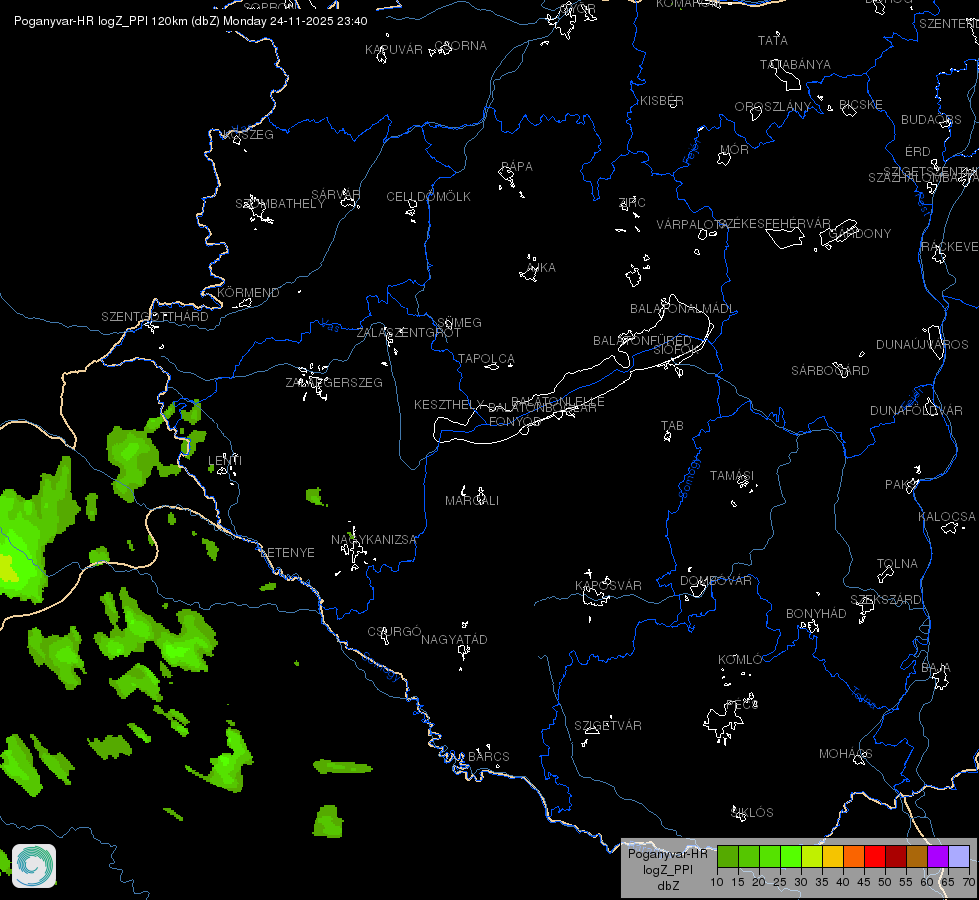Screen dimensions: 979x900
Task: Select the 10–15 dBZ dark green legend swatch
Action: tap(728, 856)
